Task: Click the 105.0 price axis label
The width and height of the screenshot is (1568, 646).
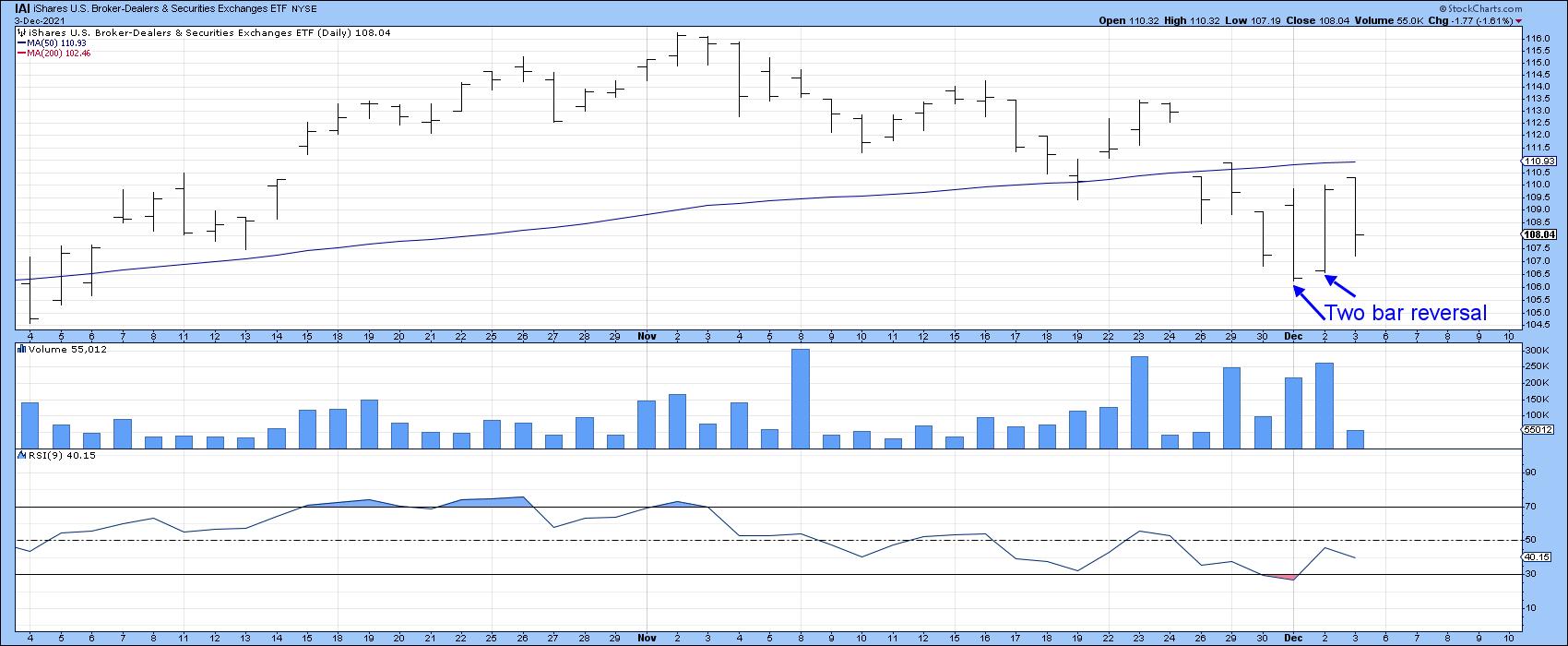Action: pyautogui.click(x=1537, y=311)
